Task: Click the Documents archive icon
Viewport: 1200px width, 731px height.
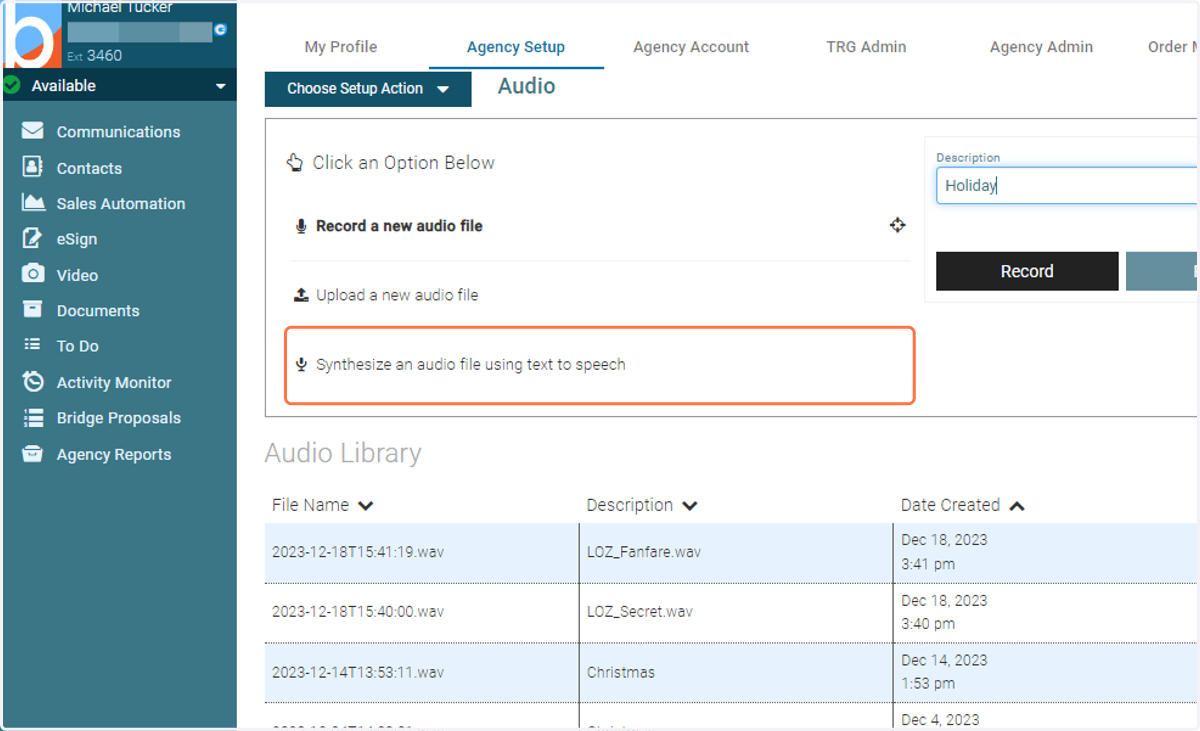Action: [33, 310]
